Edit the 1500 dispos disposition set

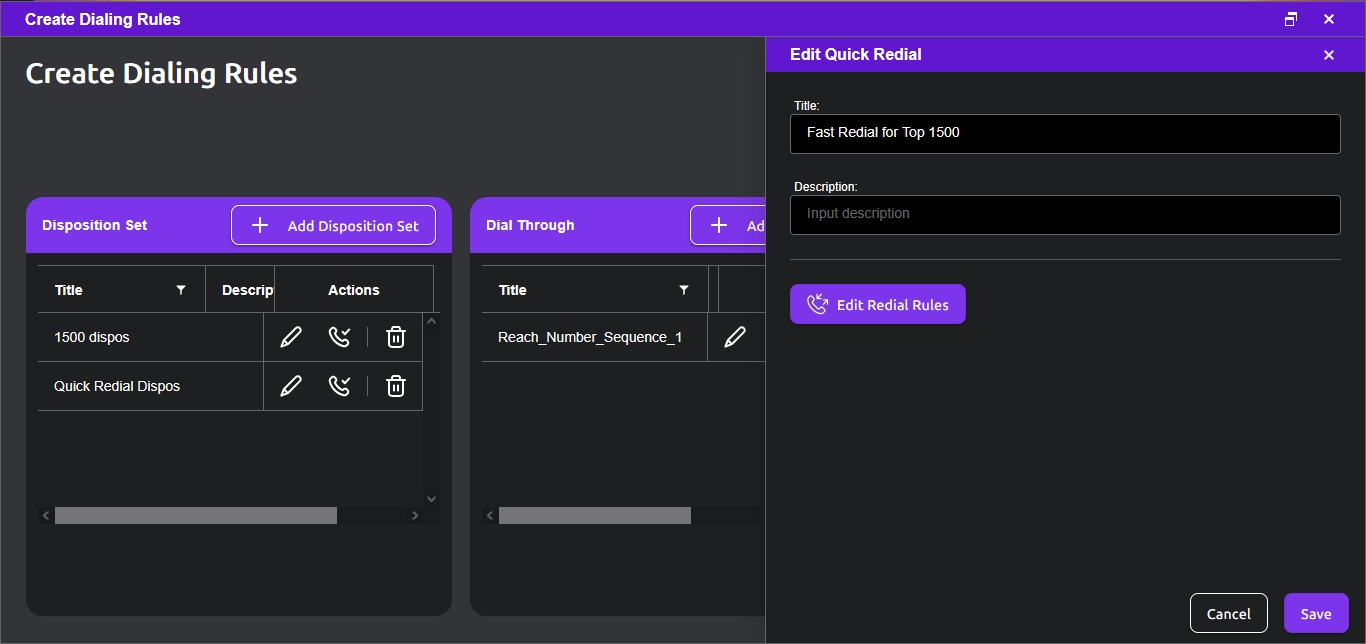[291, 337]
